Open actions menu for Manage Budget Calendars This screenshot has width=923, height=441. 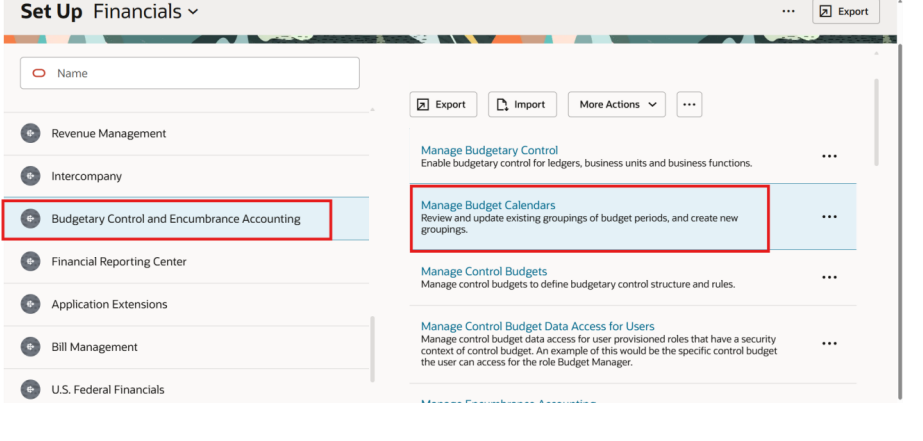click(x=829, y=217)
